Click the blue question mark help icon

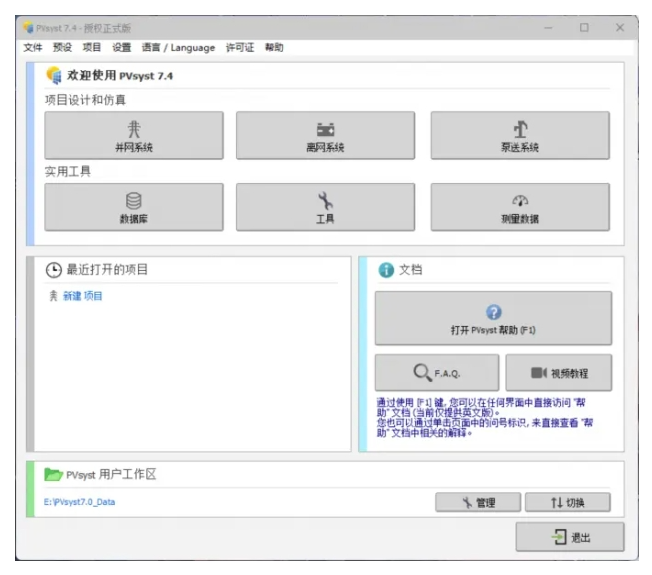493,312
